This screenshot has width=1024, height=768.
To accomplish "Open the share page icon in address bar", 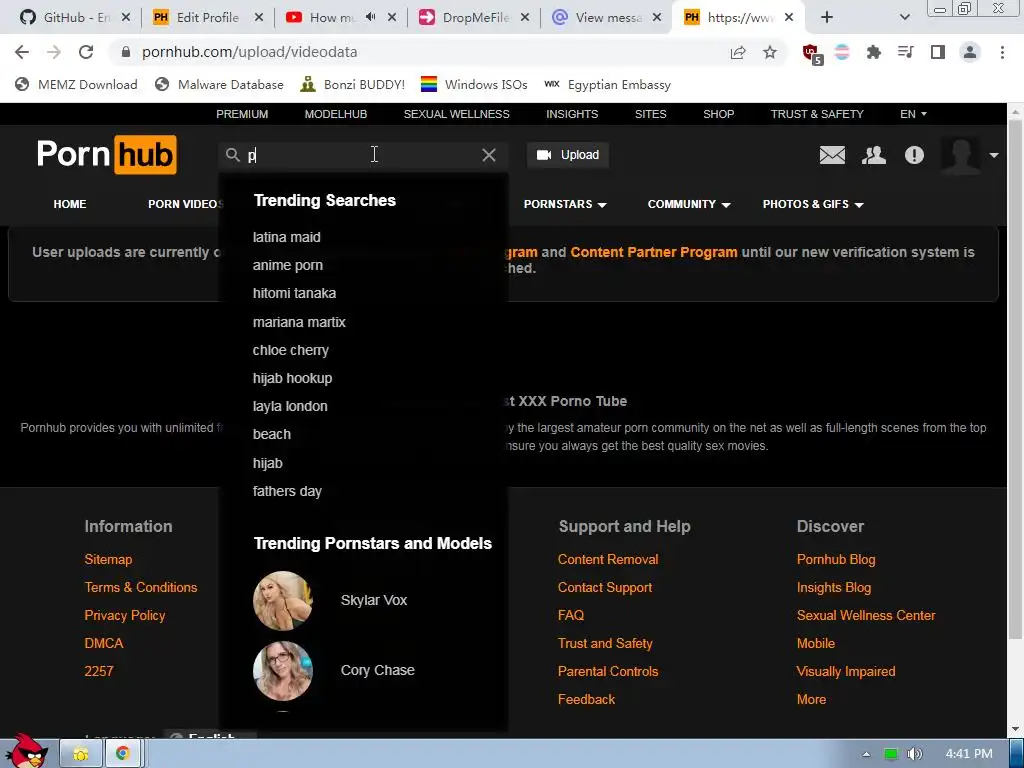I will tap(738, 52).
